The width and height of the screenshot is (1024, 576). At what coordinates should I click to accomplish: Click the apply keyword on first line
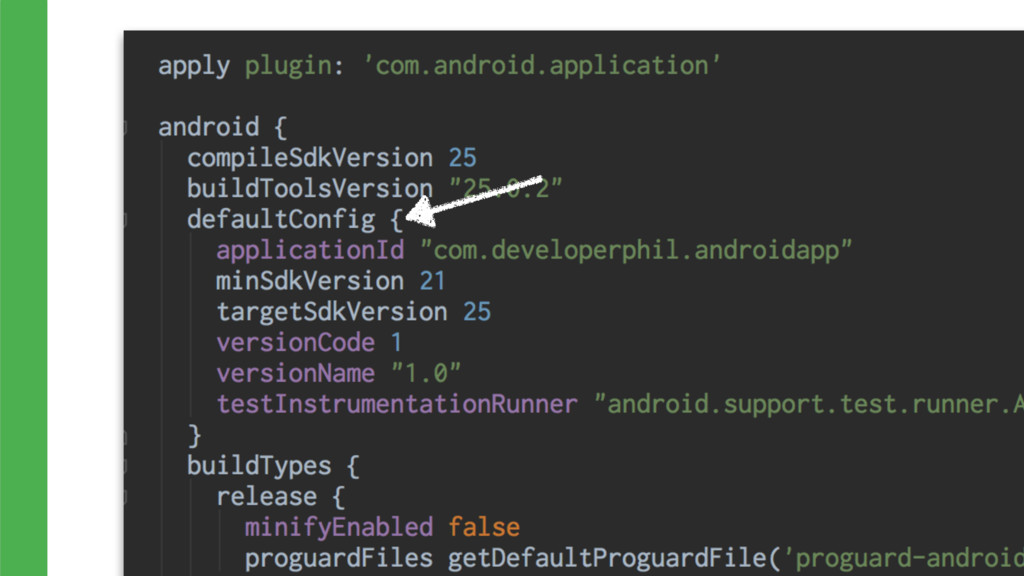[194, 66]
